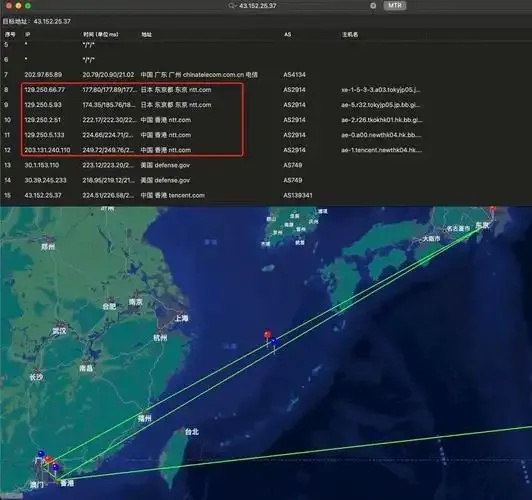The image size is (532, 500).
Task: Click AS2914 entry in hop 10 row
Action: 294,120
